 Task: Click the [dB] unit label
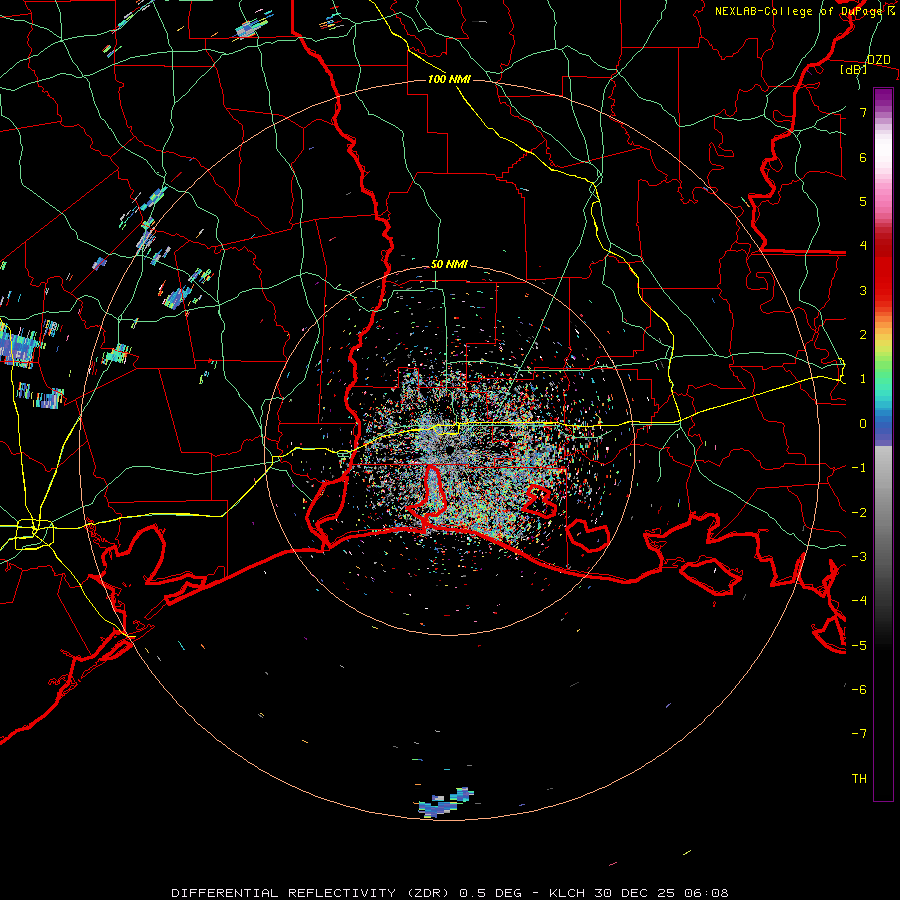(x=854, y=70)
